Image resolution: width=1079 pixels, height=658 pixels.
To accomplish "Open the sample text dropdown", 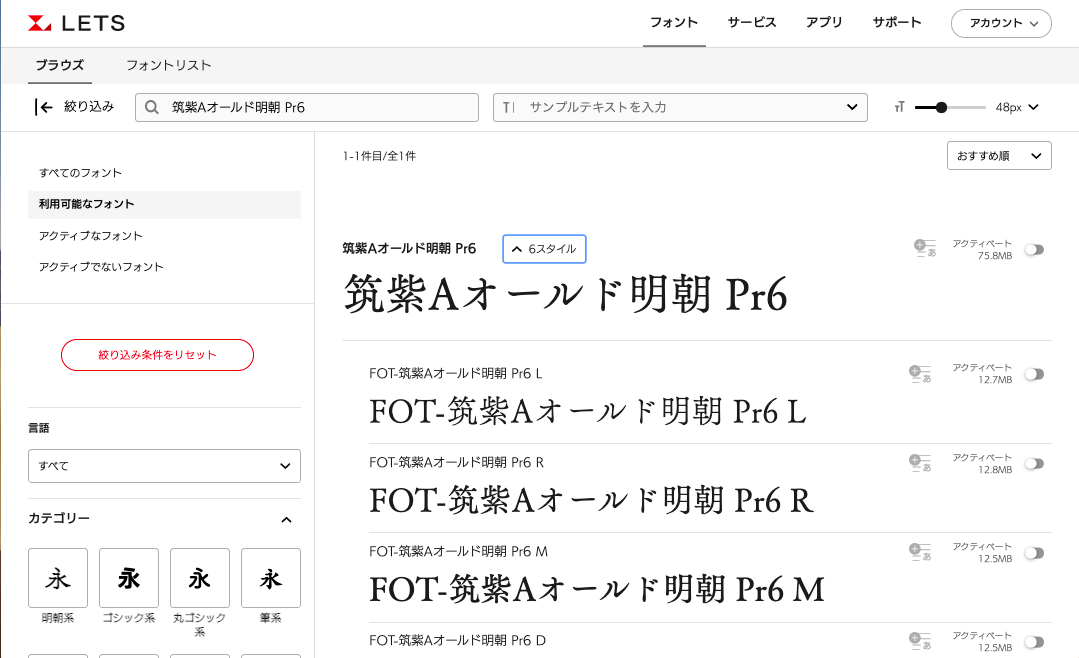I will click(852, 107).
